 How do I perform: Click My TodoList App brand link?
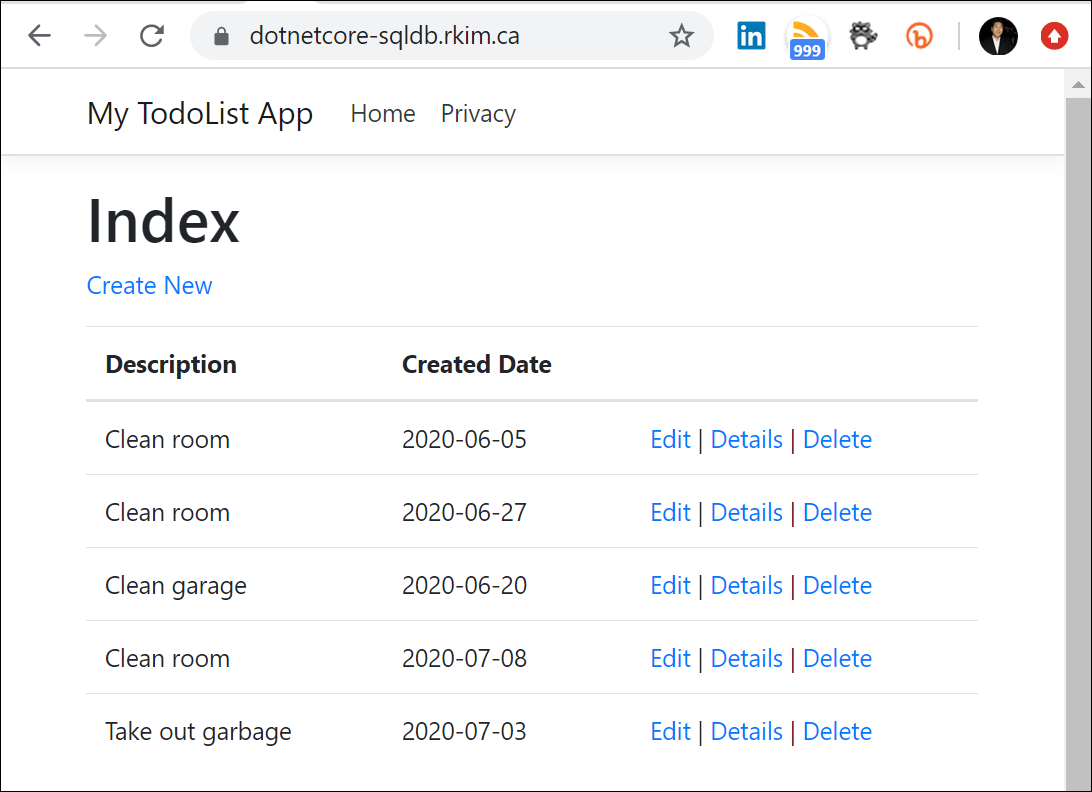199,113
